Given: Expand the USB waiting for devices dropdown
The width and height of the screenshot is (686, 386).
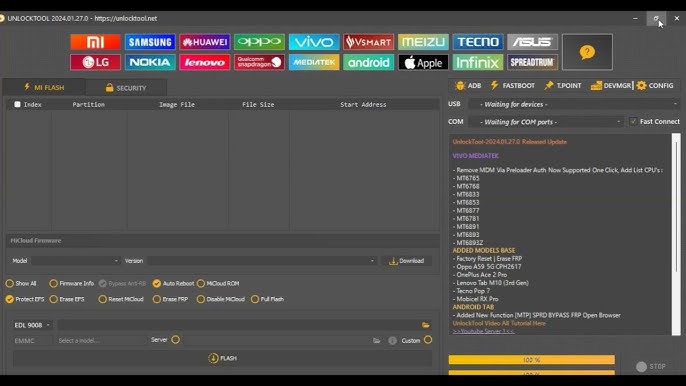Looking at the screenshot, I should 574,104.
